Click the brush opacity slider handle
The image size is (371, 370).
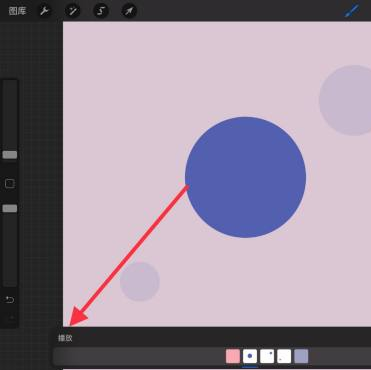tap(10, 209)
